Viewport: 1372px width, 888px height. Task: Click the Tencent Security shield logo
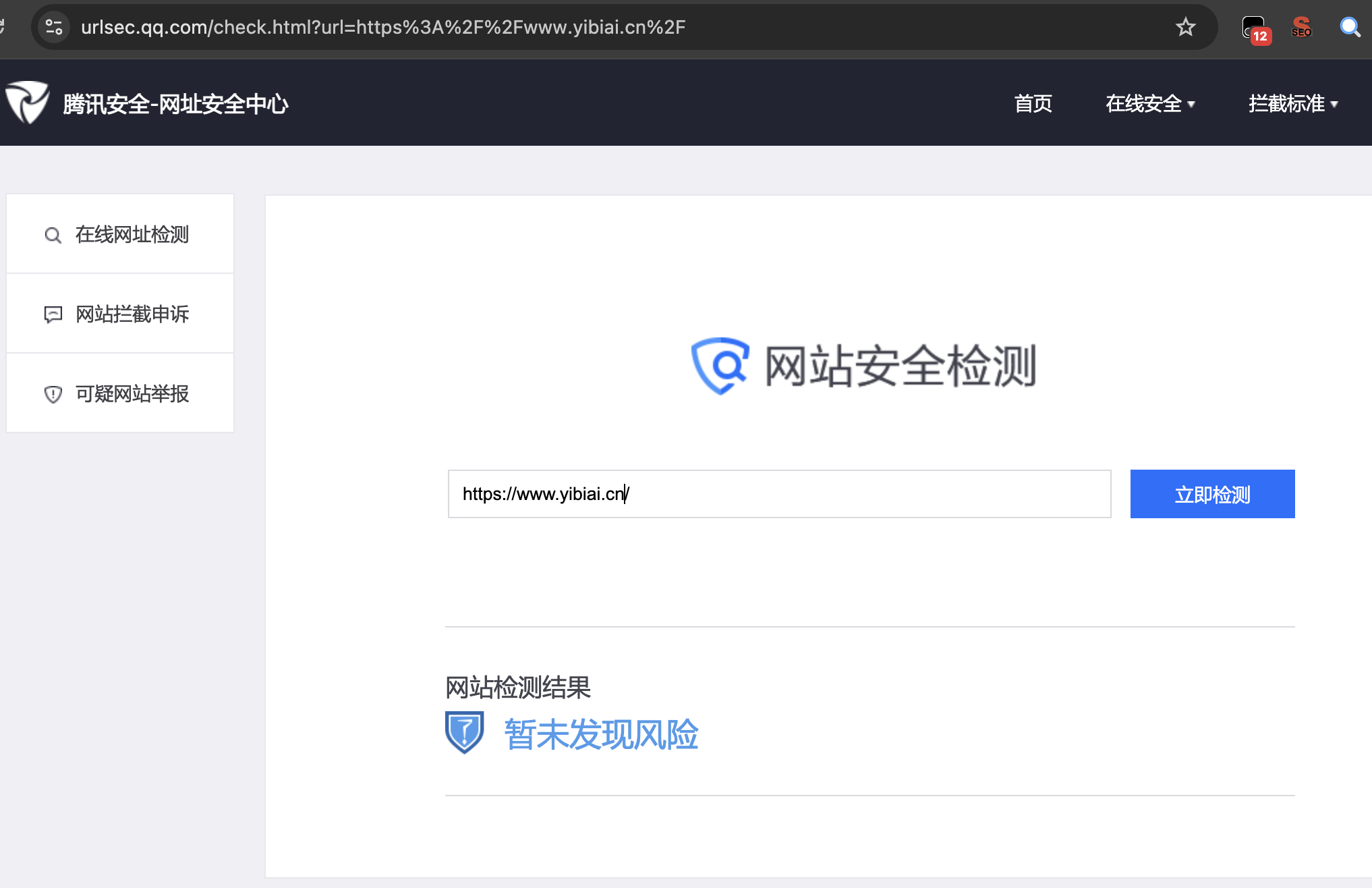click(27, 103)
